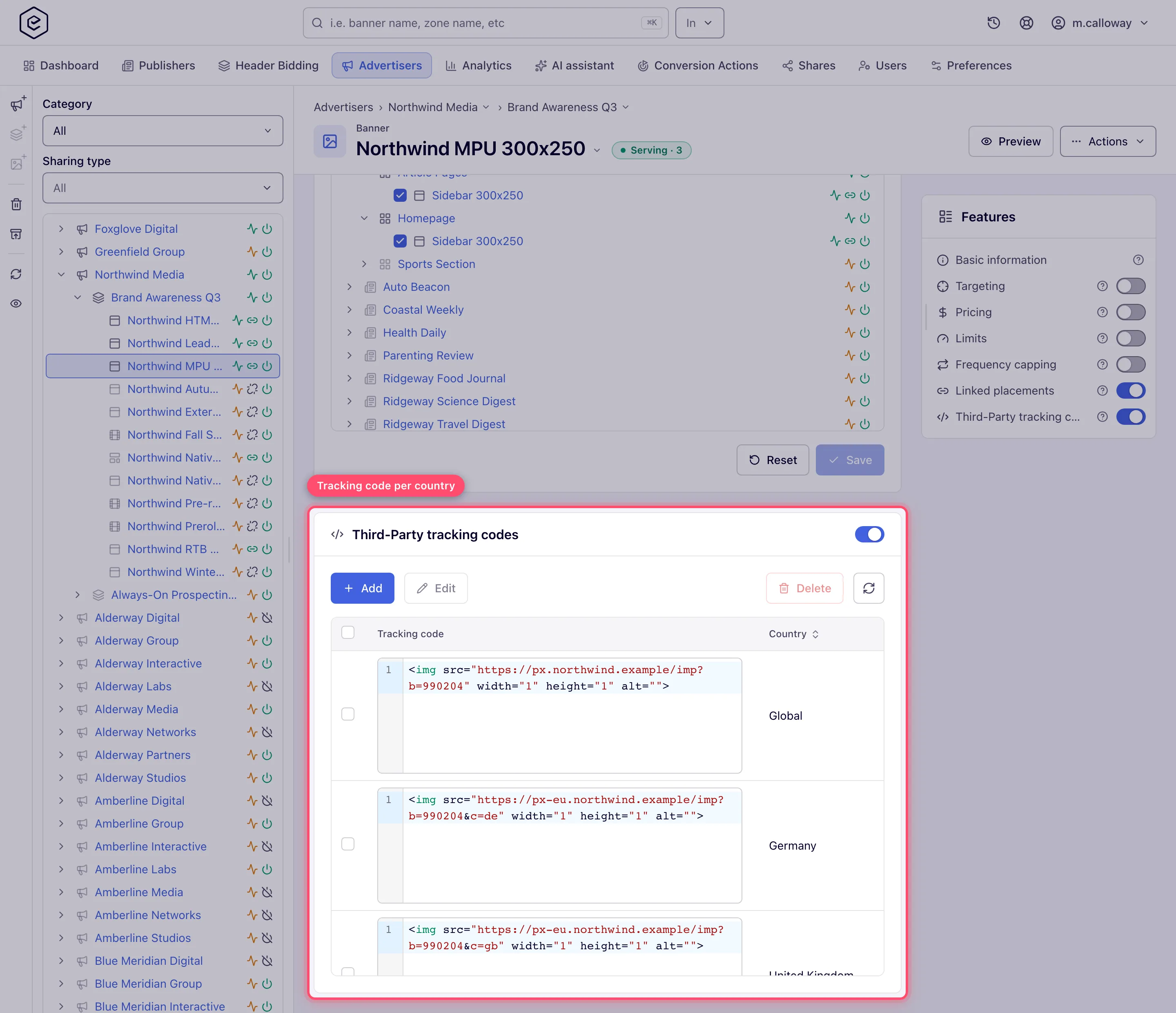Open the trash icon in left rail

click(16, 204)
